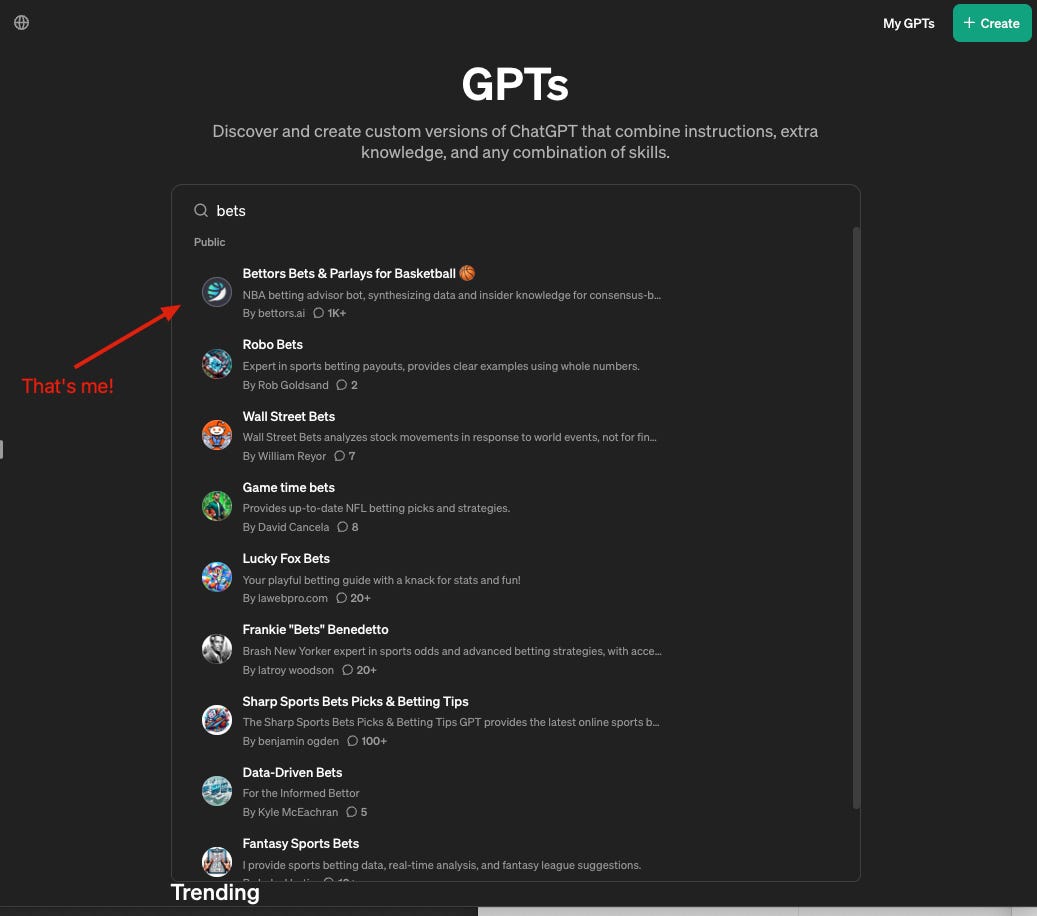Select the 'Robo Bets' result title

[272, 345]
